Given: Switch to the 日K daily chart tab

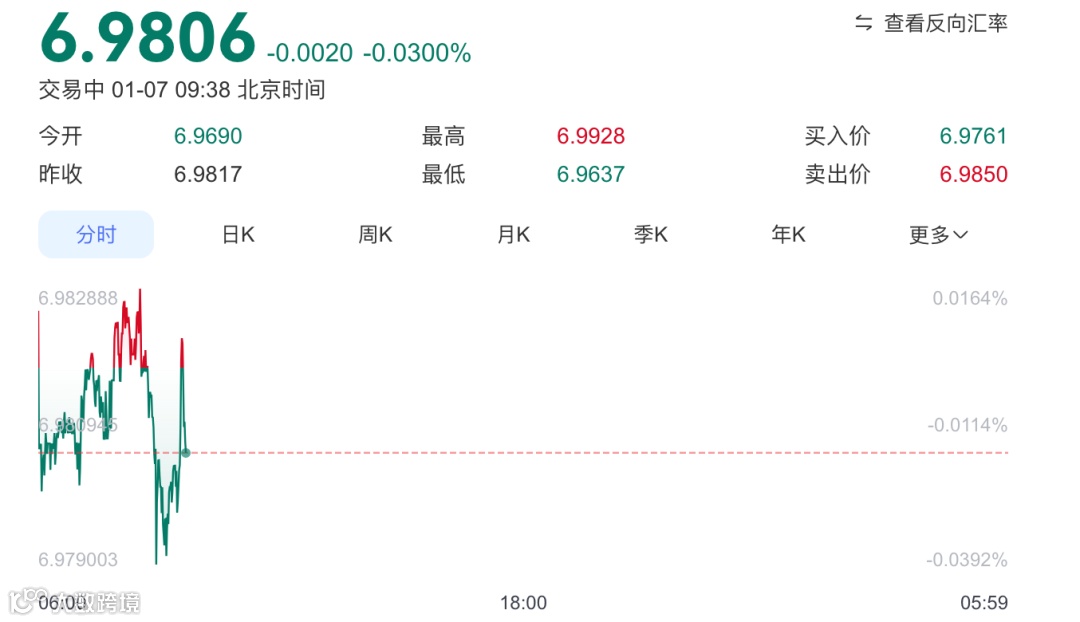Looking at the screenshot, I should click(x=237, y=234).
